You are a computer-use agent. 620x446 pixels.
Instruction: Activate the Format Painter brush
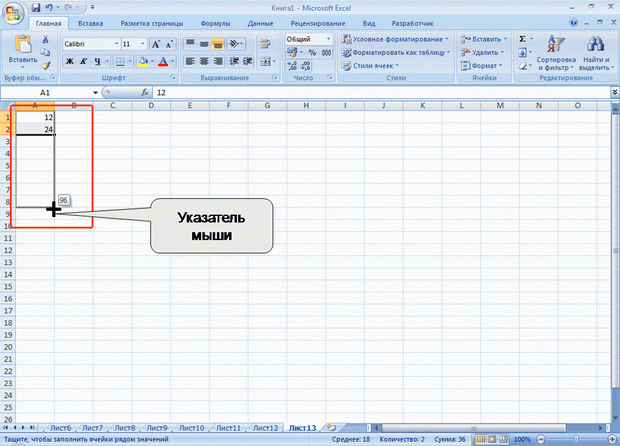click(45, 65)
